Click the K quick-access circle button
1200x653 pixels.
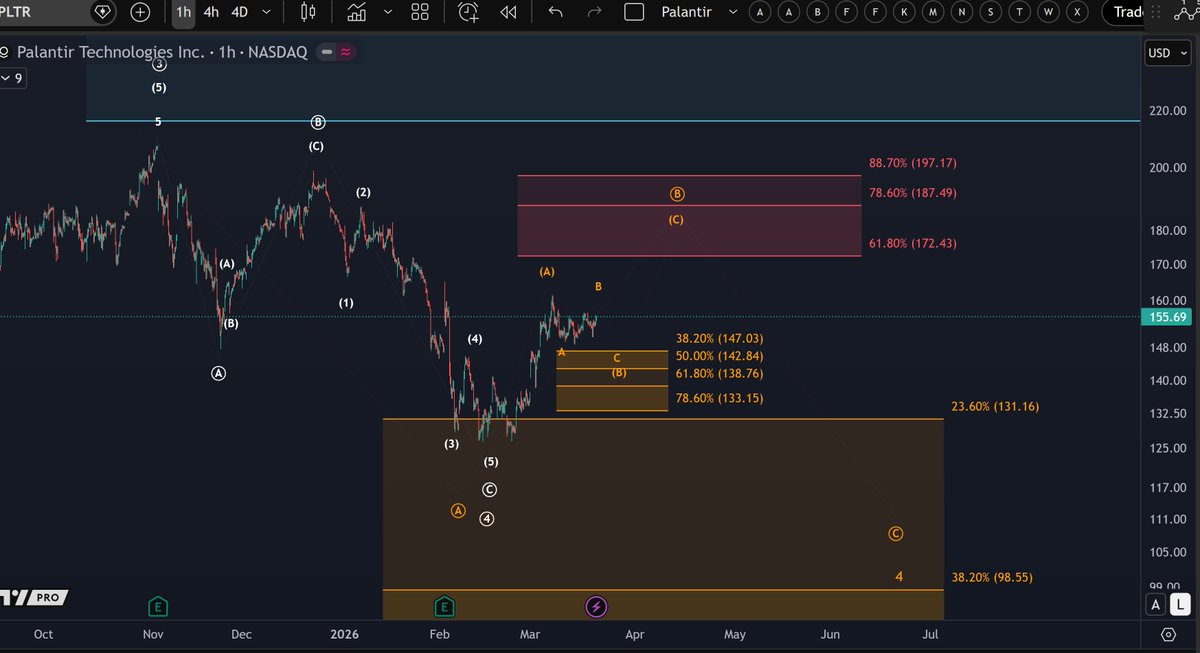[904, 12]
